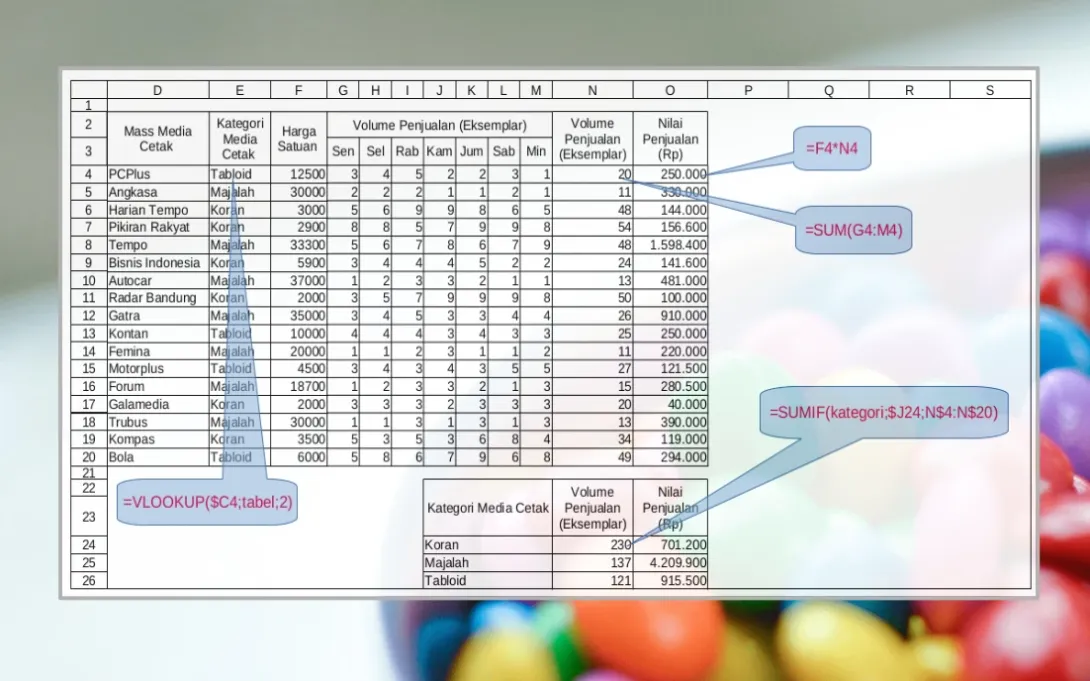Select the Bisnis Indonesia cell
The image size is (1090, 681).
158,263
